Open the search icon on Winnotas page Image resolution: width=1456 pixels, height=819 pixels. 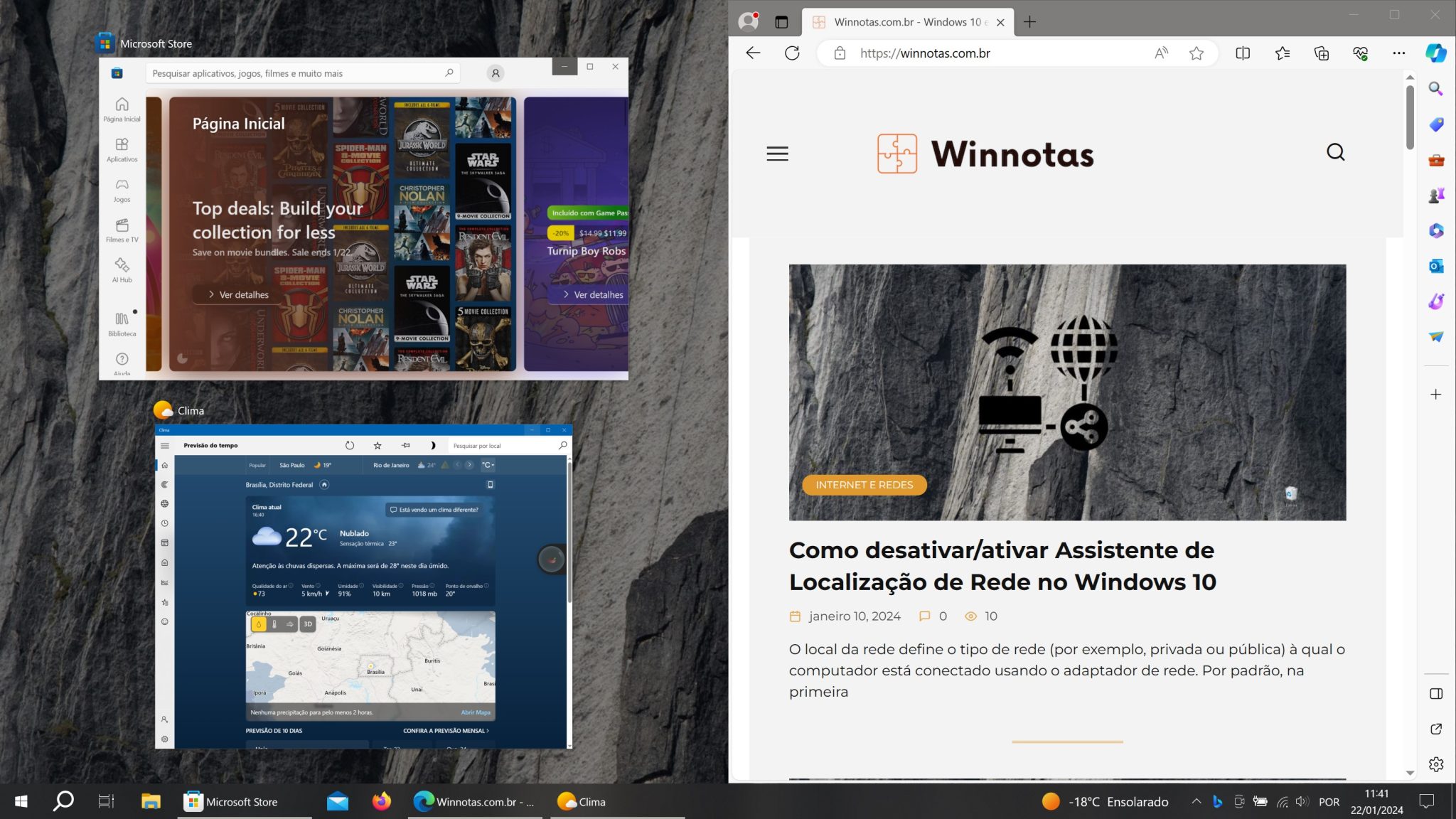coord(1335,152)
